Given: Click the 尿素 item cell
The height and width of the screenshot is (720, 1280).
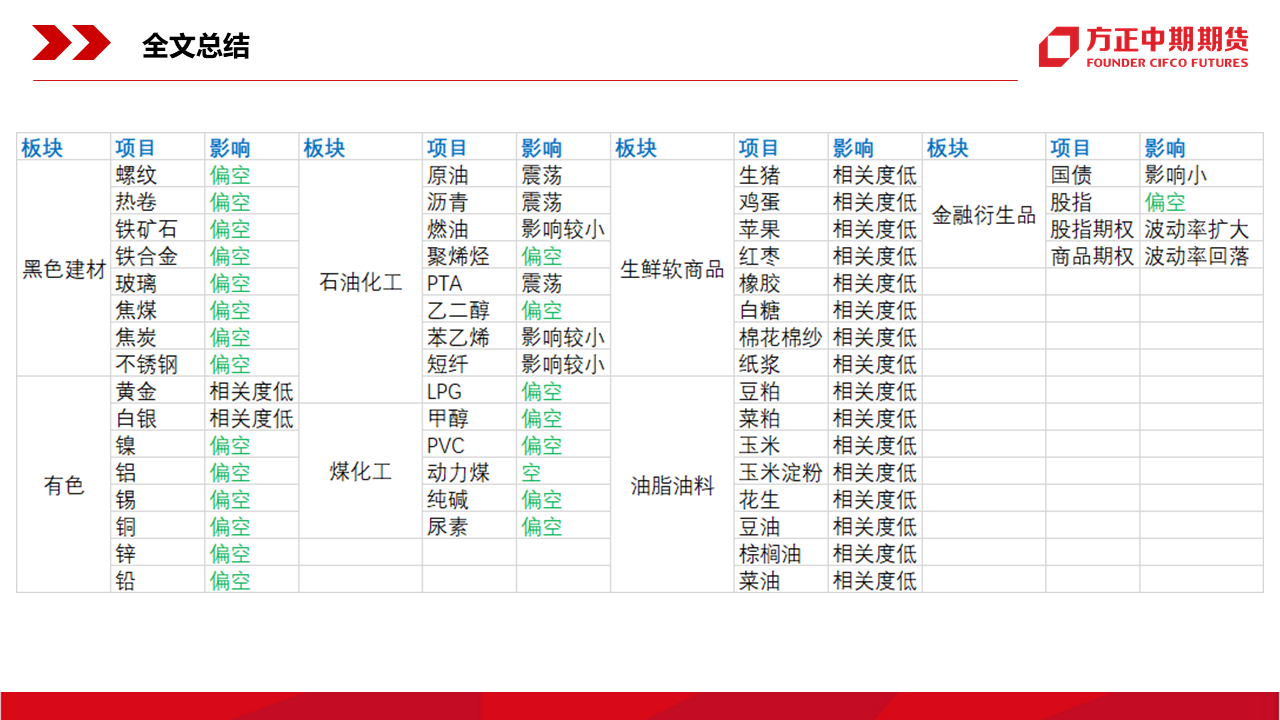Looking at the screenshot, I should tap(469, 526).
